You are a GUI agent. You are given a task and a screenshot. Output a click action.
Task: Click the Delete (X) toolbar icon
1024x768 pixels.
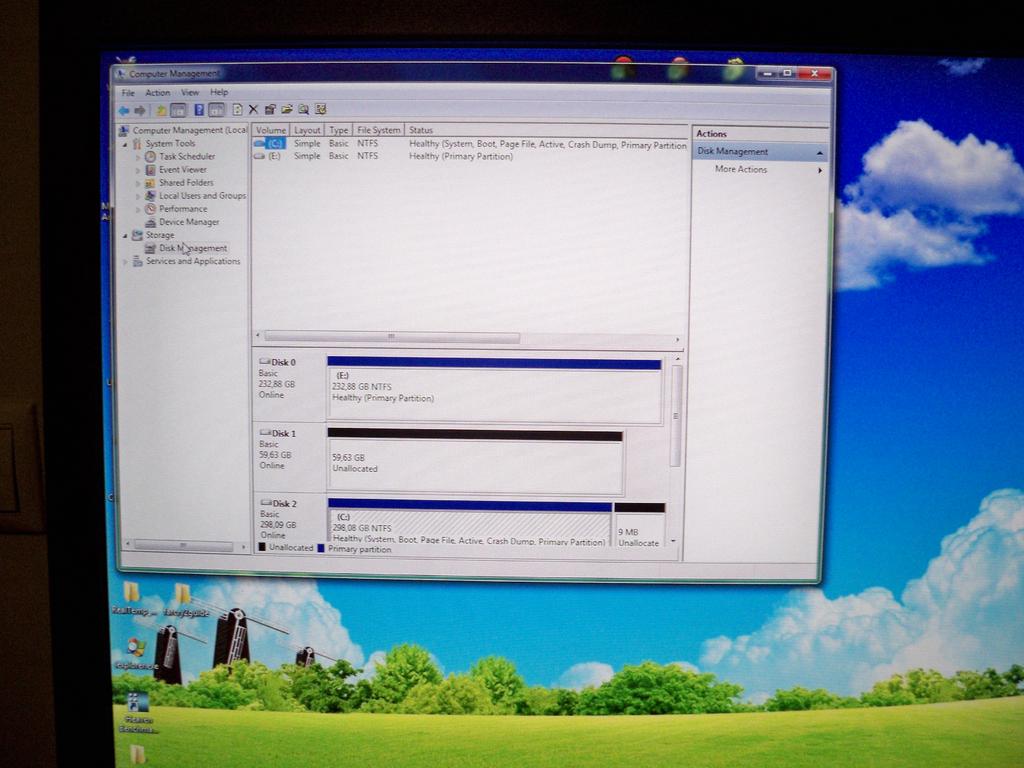(x=253, y=109)
